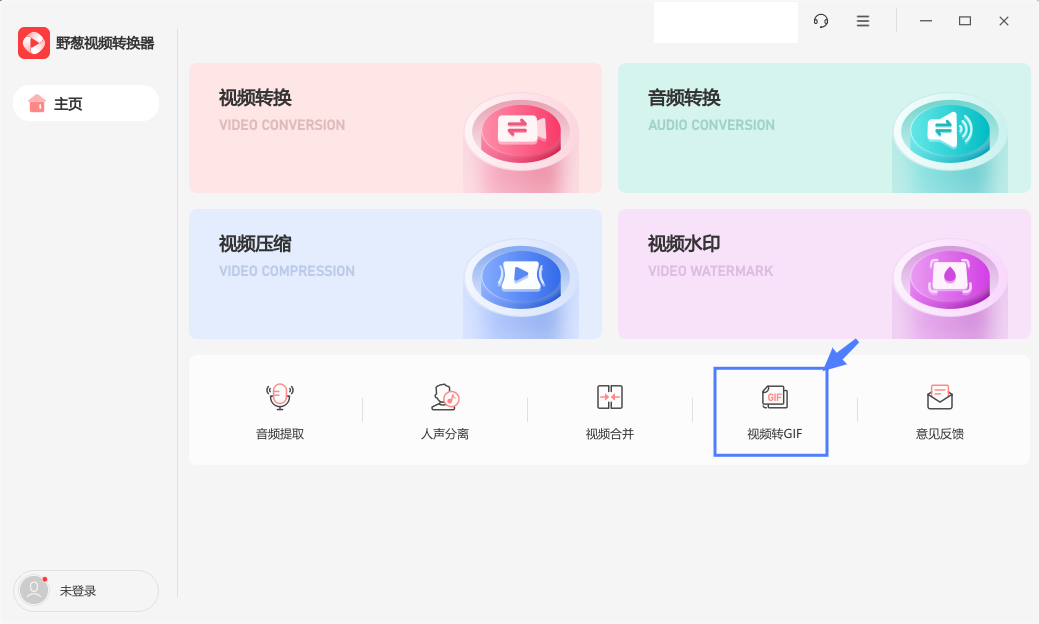Click the 意见反馈 envelope icon
Image resolution: width=1039 pixels, height=624 pixels.
[940, 397]
